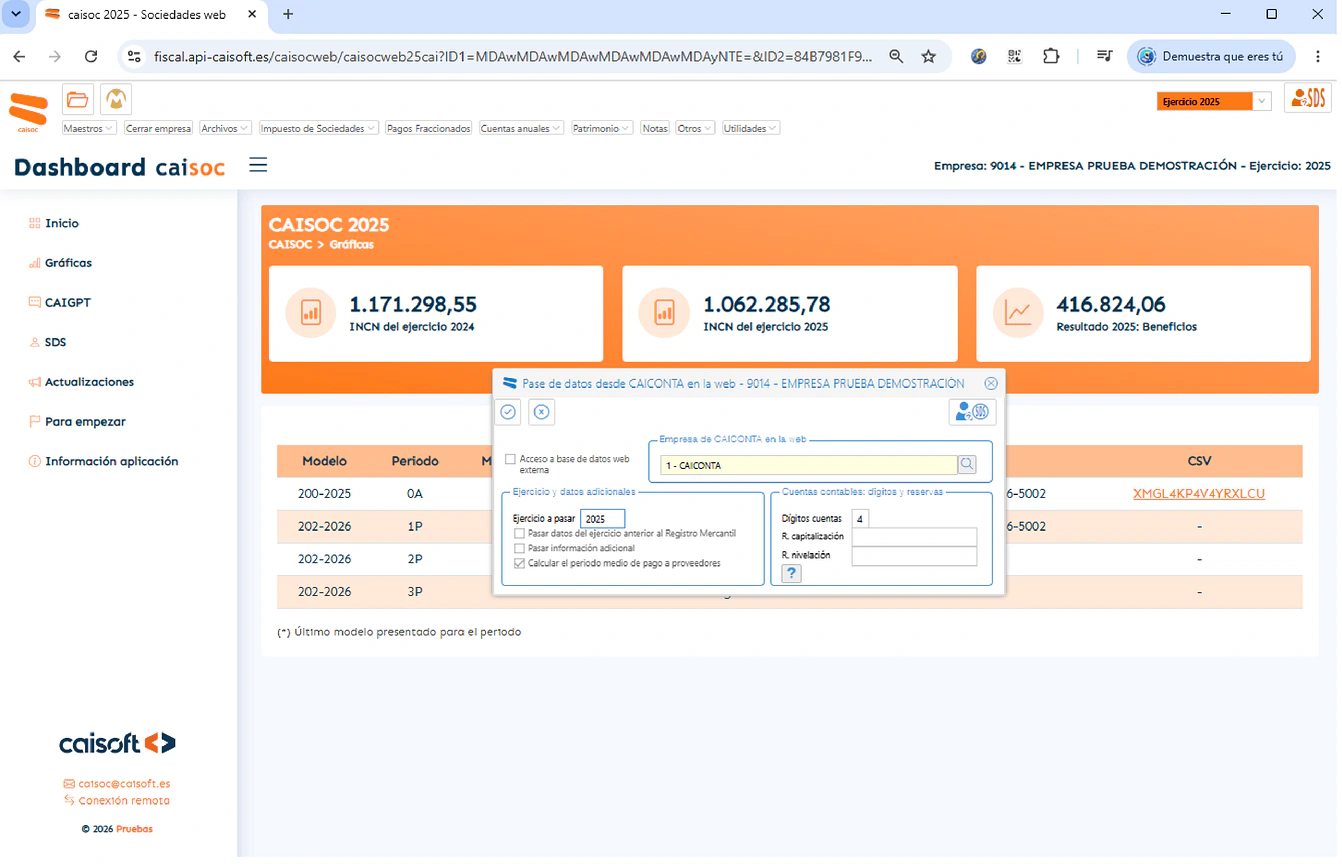
Task: Click the Demuestra que eres tú profile button
Action: click(1211, 57)
